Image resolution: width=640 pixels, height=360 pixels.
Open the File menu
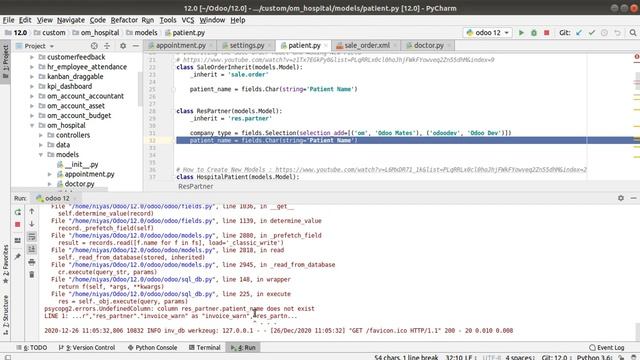(9, 20)
